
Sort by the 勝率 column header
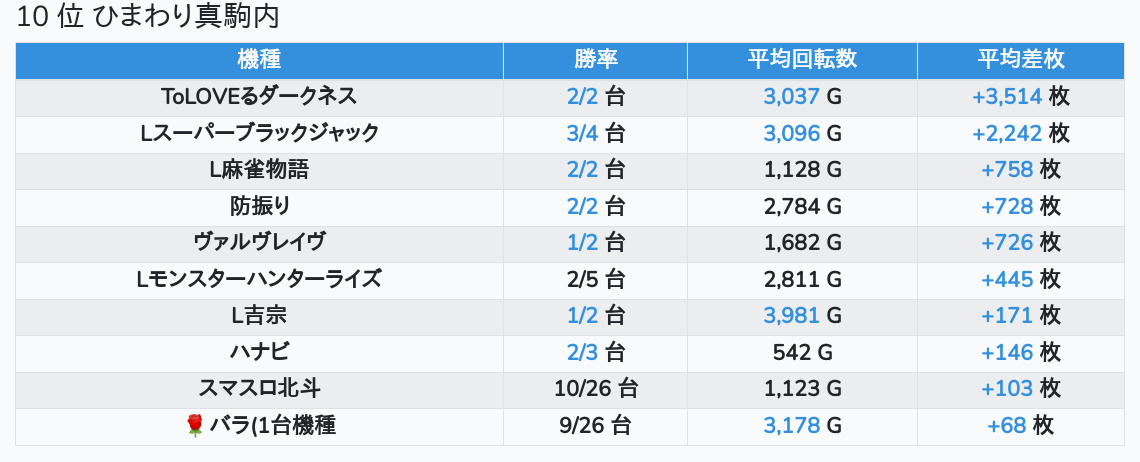click(595, 60)
